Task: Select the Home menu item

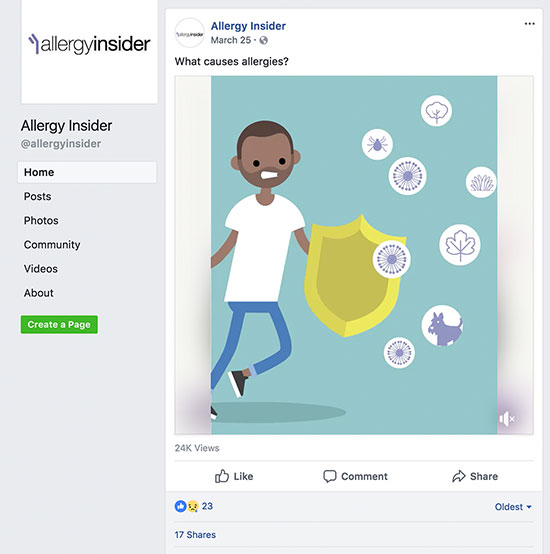Action: (x=87, y=172)
